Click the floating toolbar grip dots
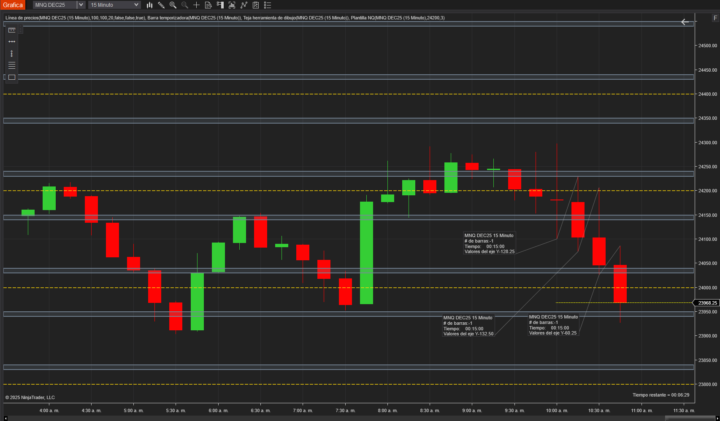 [x=21, y=30]
